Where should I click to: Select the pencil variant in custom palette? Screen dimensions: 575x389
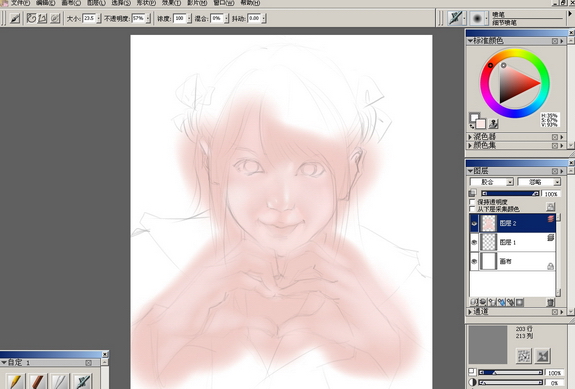pyautogui.click(x=15, y=381)
